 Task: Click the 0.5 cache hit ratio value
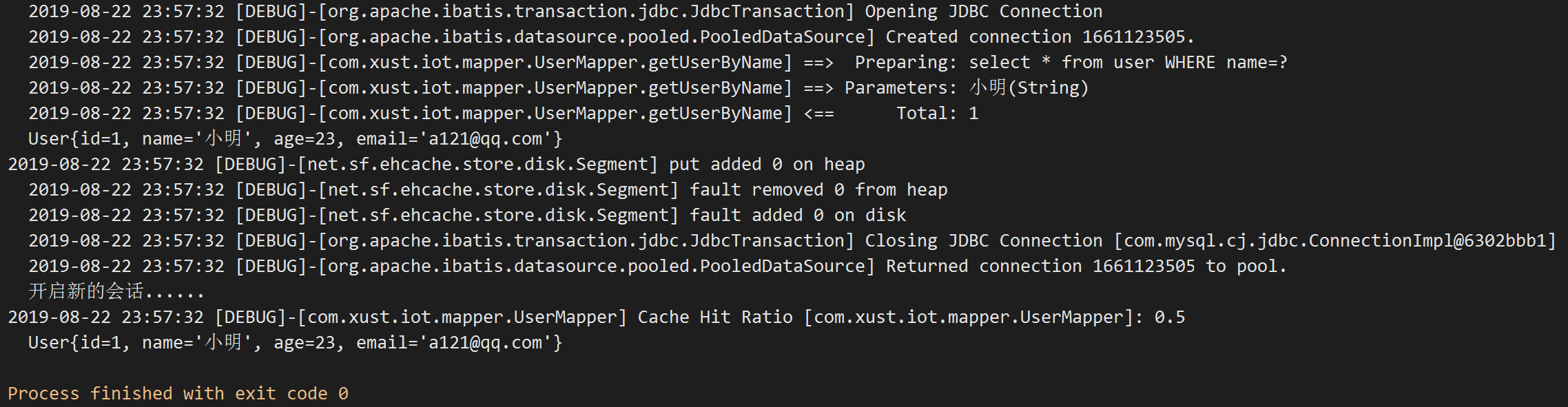tap(1170, 317)
